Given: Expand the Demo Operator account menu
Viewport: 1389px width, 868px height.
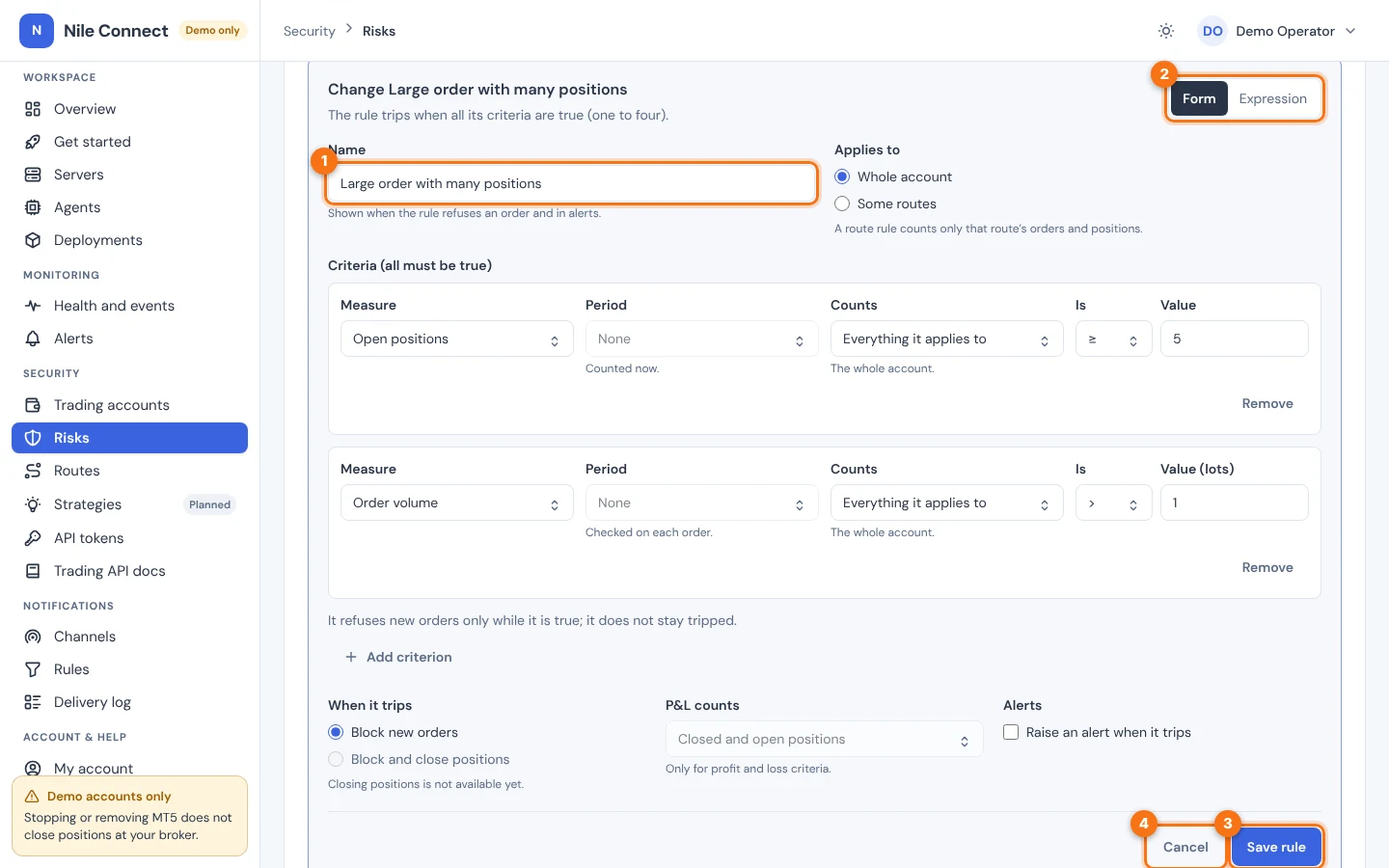Looking at the screenshot, I should pos(1278,31).
